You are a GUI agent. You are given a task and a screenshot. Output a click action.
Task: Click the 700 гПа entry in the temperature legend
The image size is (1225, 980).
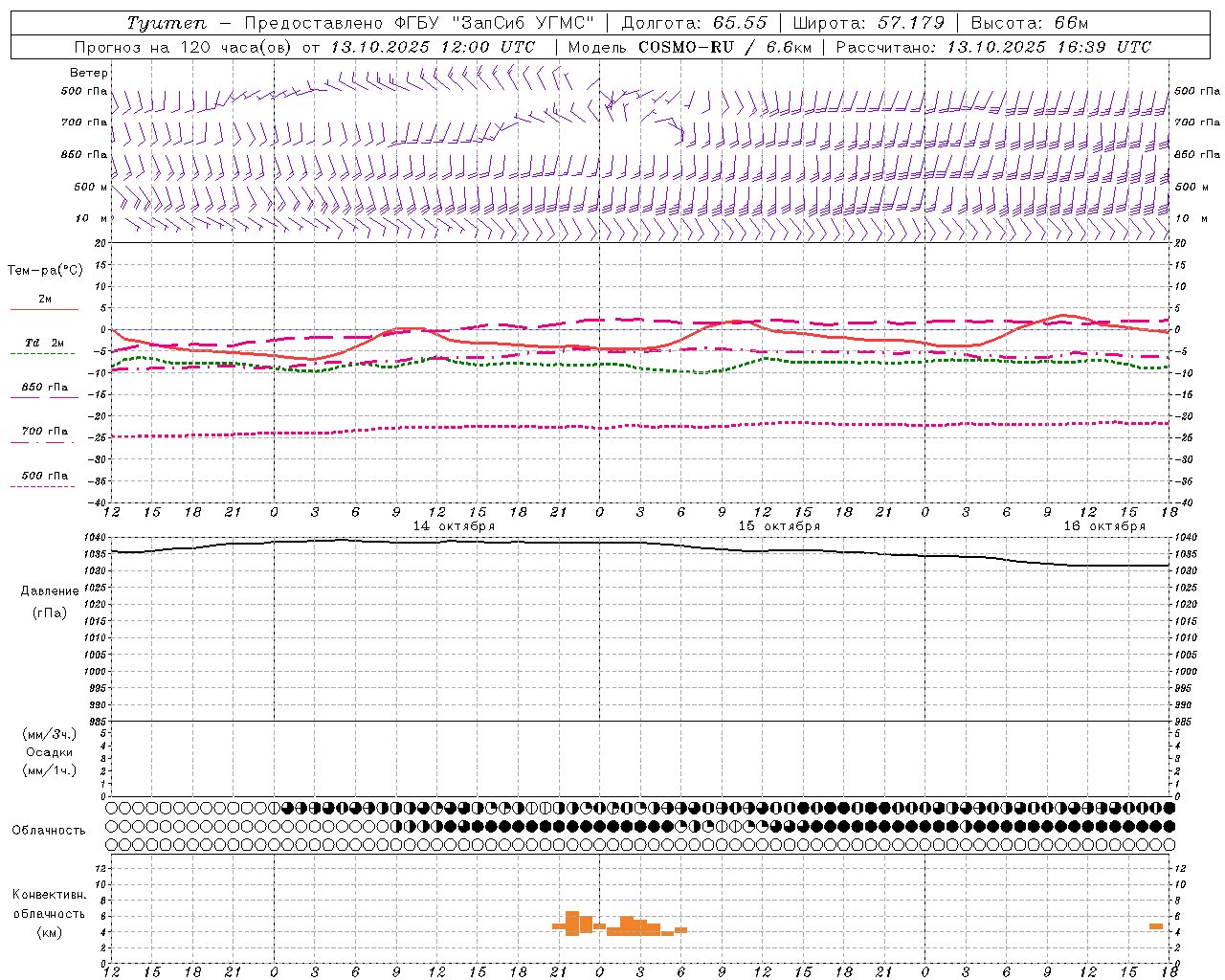(45, 431)
